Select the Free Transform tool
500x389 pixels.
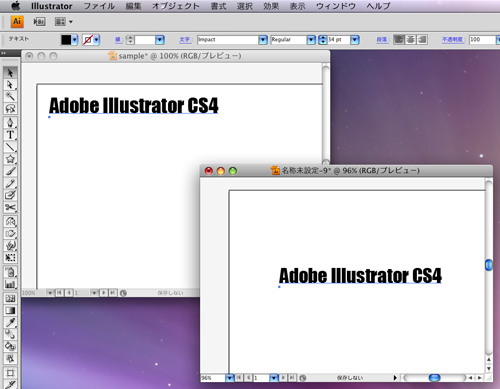(10, 257)
